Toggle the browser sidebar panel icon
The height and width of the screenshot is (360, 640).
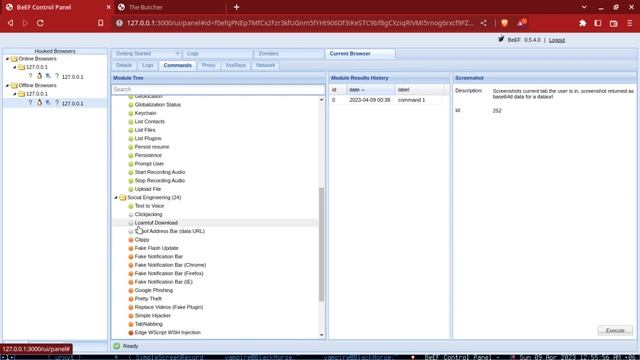pyautogui.click(x=598, y=23)
